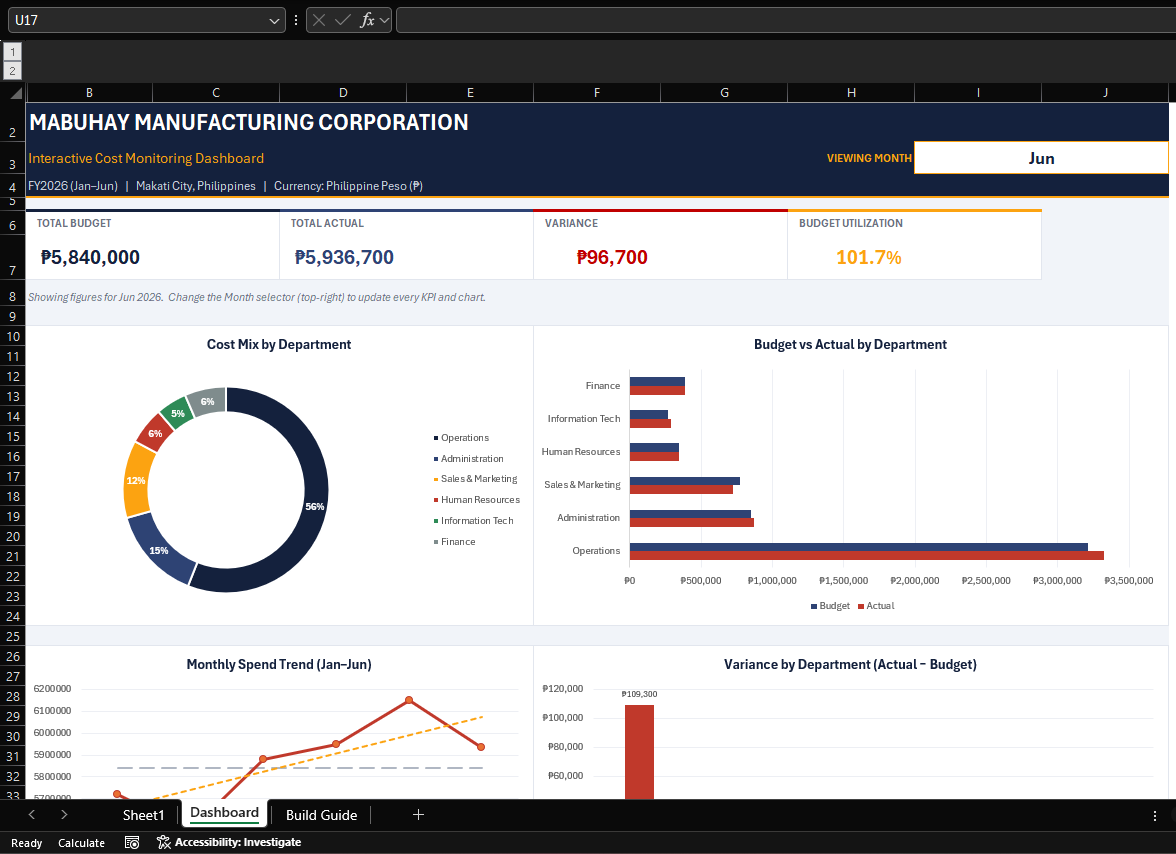The height and width of the screenshot is (854, 1176).
Task: Click the peak data point on spend trend line
Action: click(x=409, y=700)
